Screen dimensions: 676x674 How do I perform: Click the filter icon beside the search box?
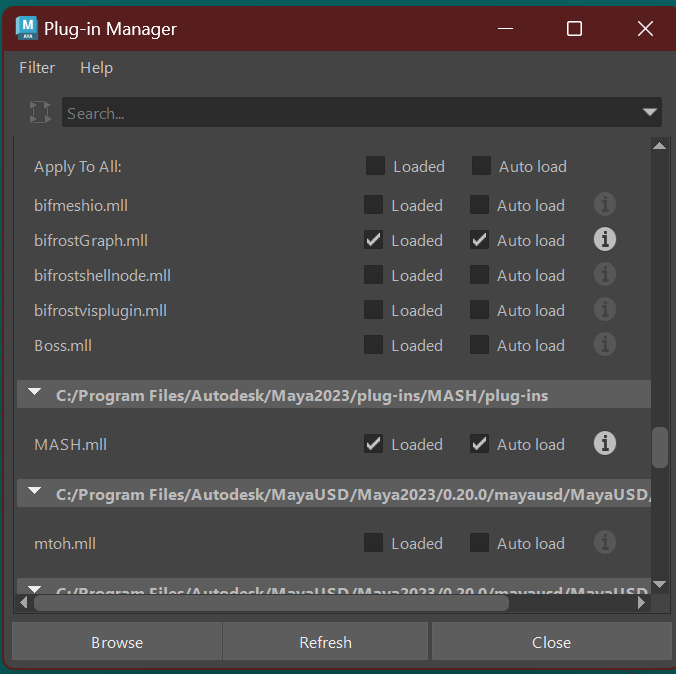click(40, 112)
